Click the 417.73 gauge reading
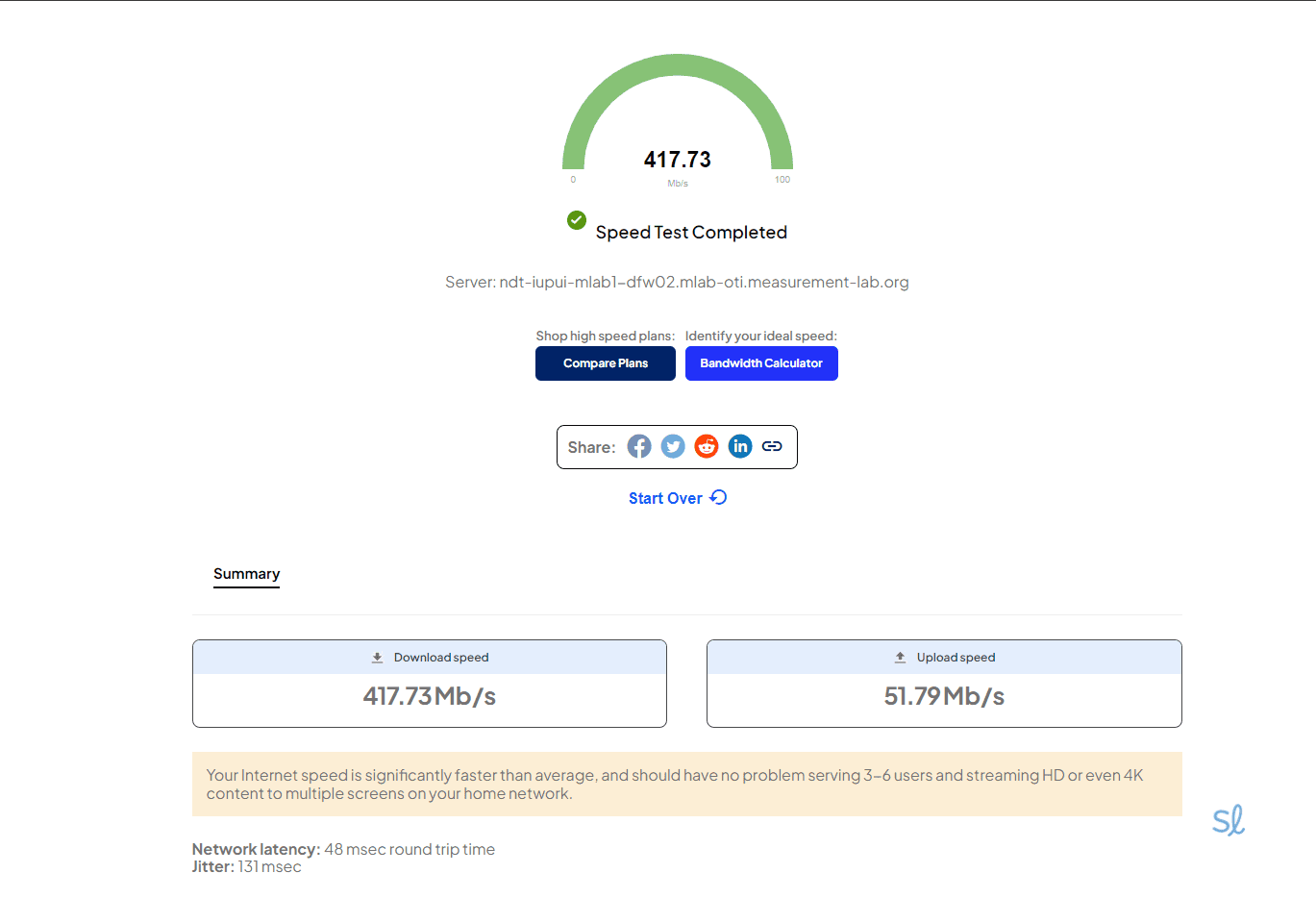 (x=678, y=160)
